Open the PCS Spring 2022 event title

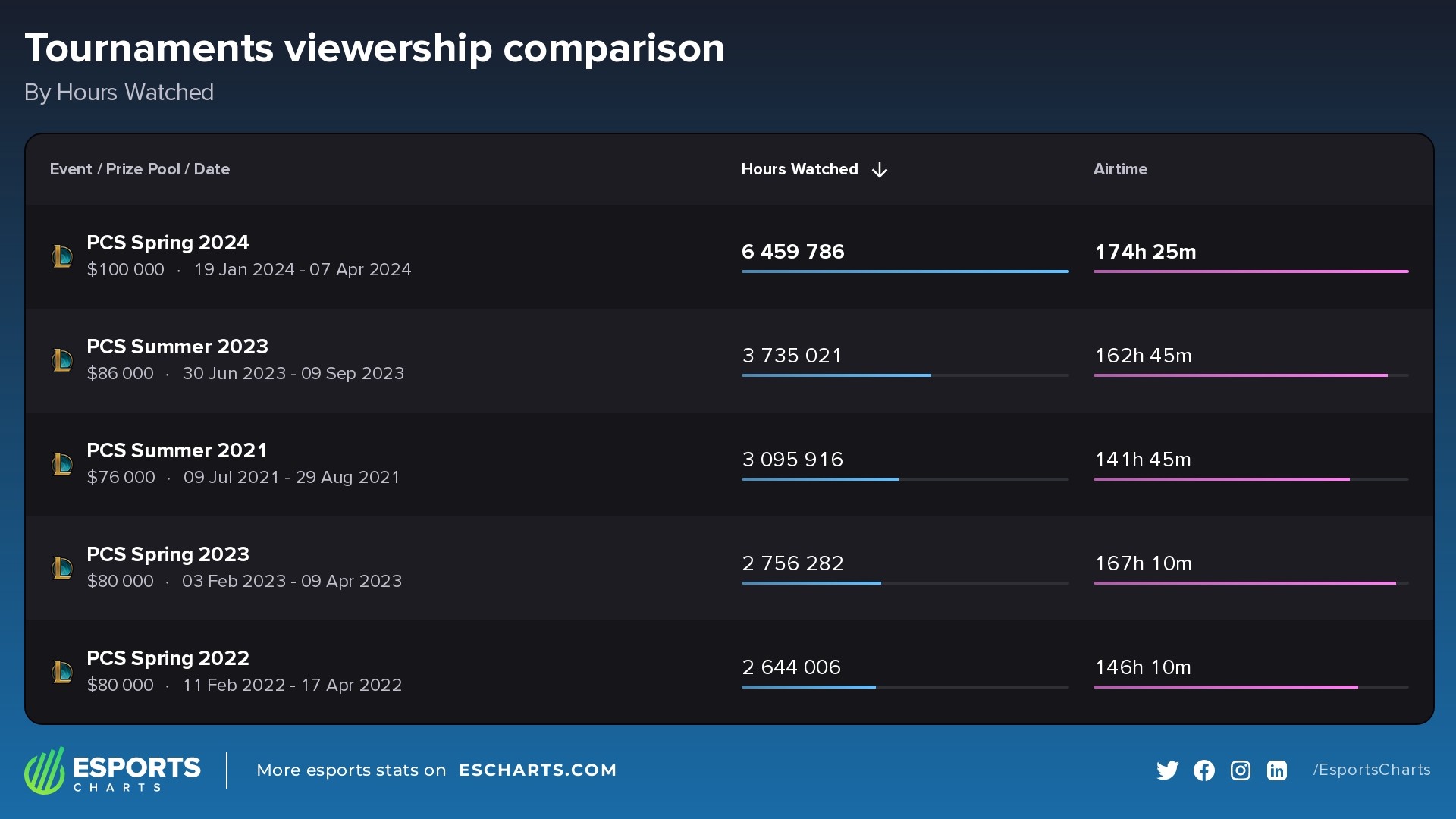(168, 658)
